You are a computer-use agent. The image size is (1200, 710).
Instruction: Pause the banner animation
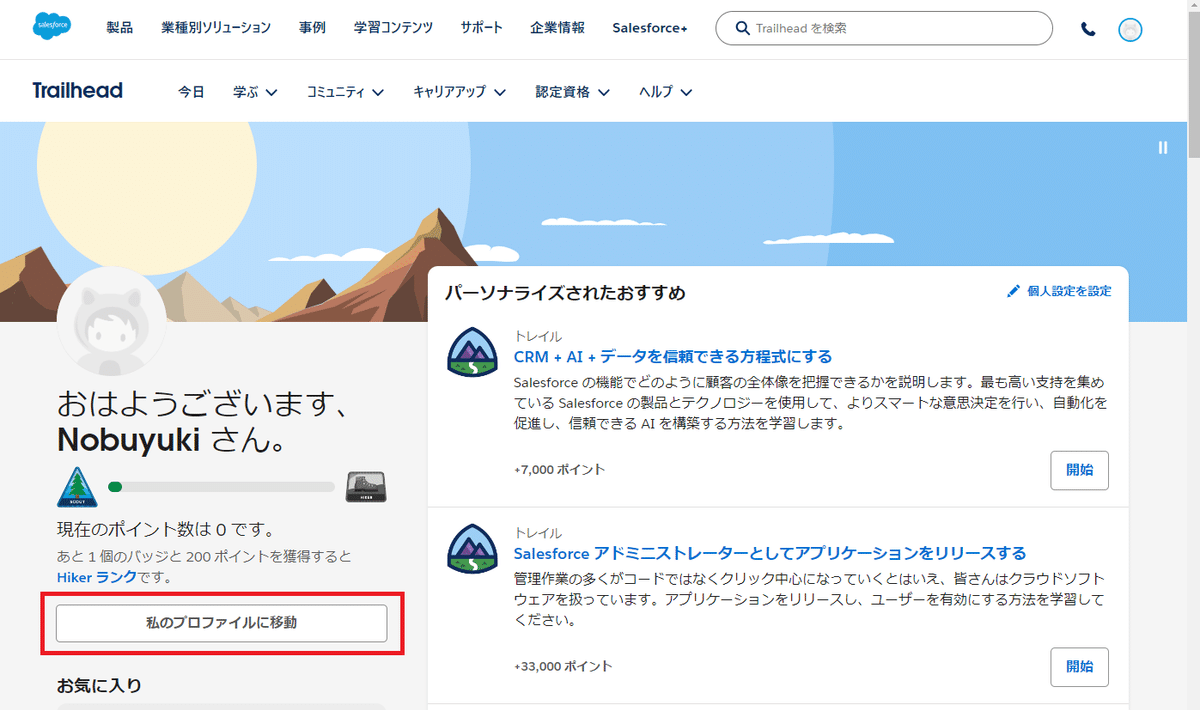tap(1162, 147)
